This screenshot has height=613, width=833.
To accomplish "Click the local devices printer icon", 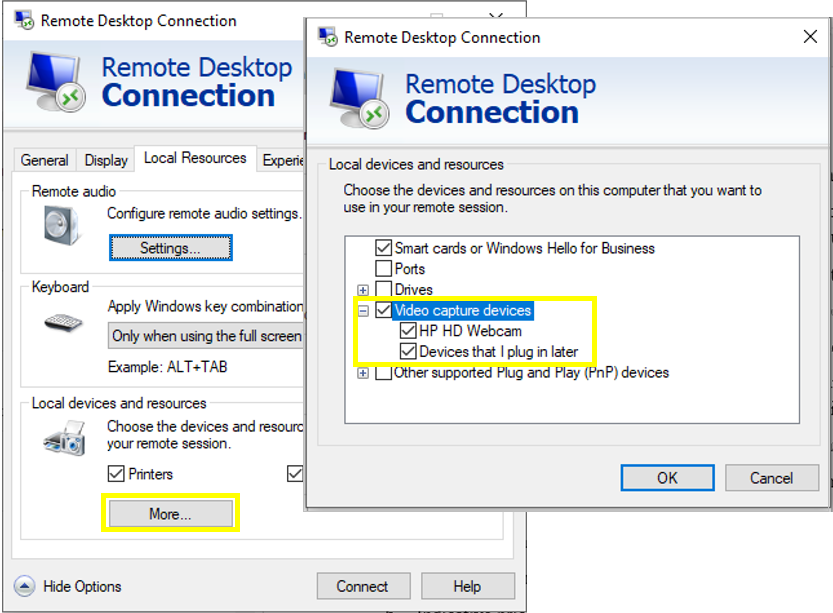I will coord(64,438).
